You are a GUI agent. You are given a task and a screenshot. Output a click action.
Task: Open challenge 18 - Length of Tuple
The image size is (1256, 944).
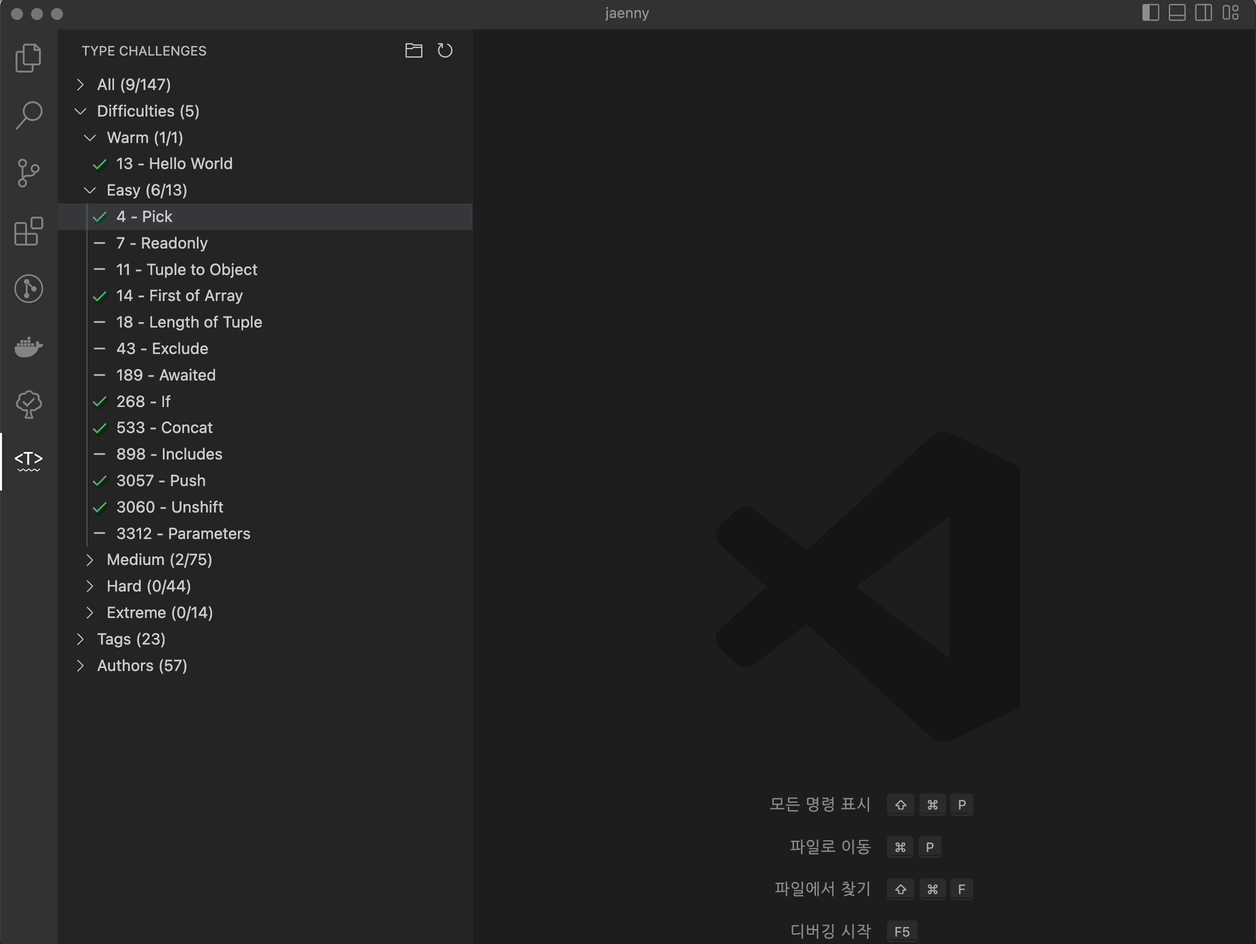coord(265,322)
